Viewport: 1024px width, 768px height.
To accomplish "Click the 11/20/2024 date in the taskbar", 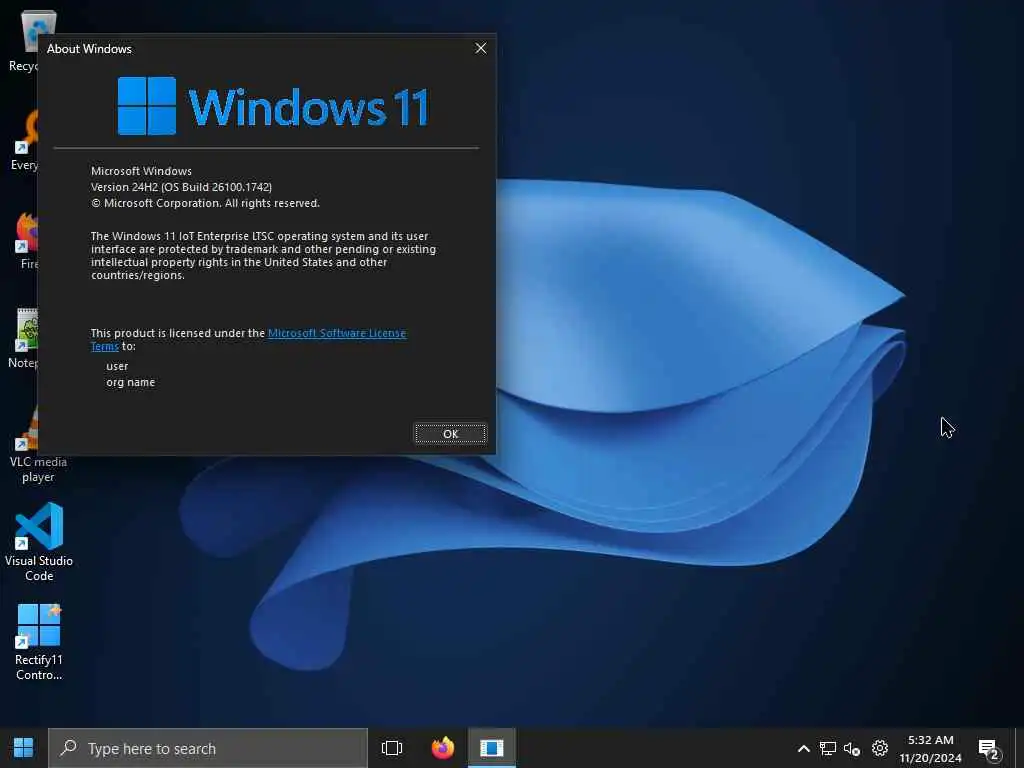I will 930,758.
